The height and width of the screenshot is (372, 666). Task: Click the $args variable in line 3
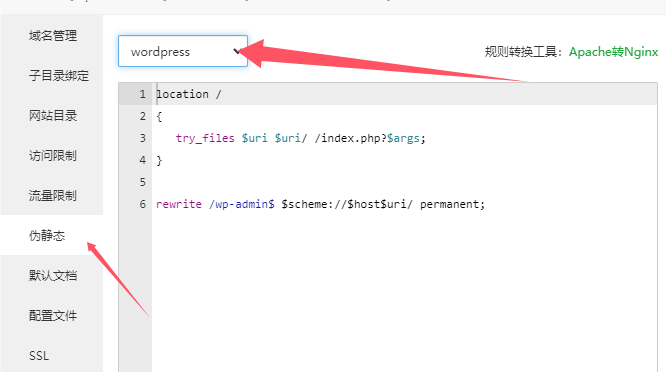(x=403, y=138)
